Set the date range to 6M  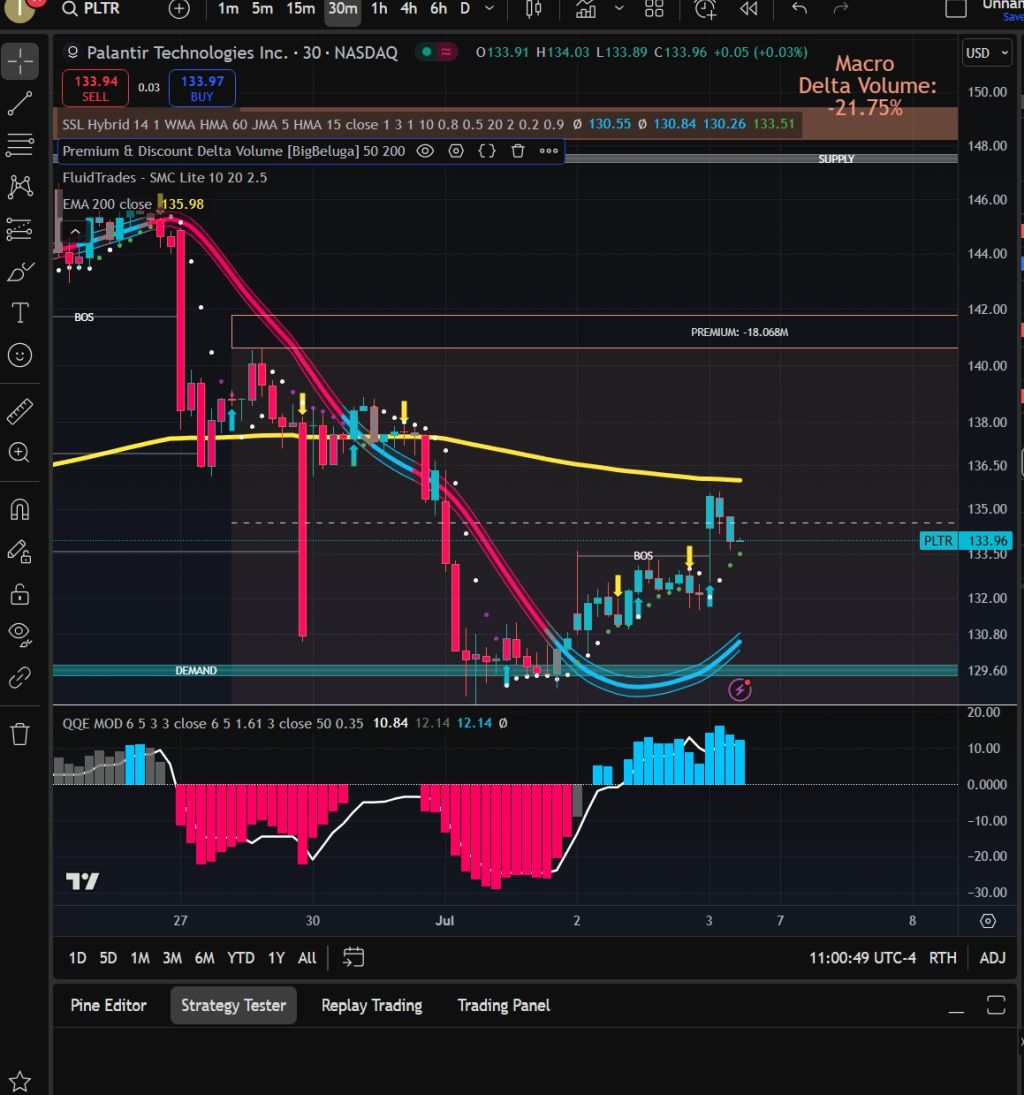coord(204,957)
